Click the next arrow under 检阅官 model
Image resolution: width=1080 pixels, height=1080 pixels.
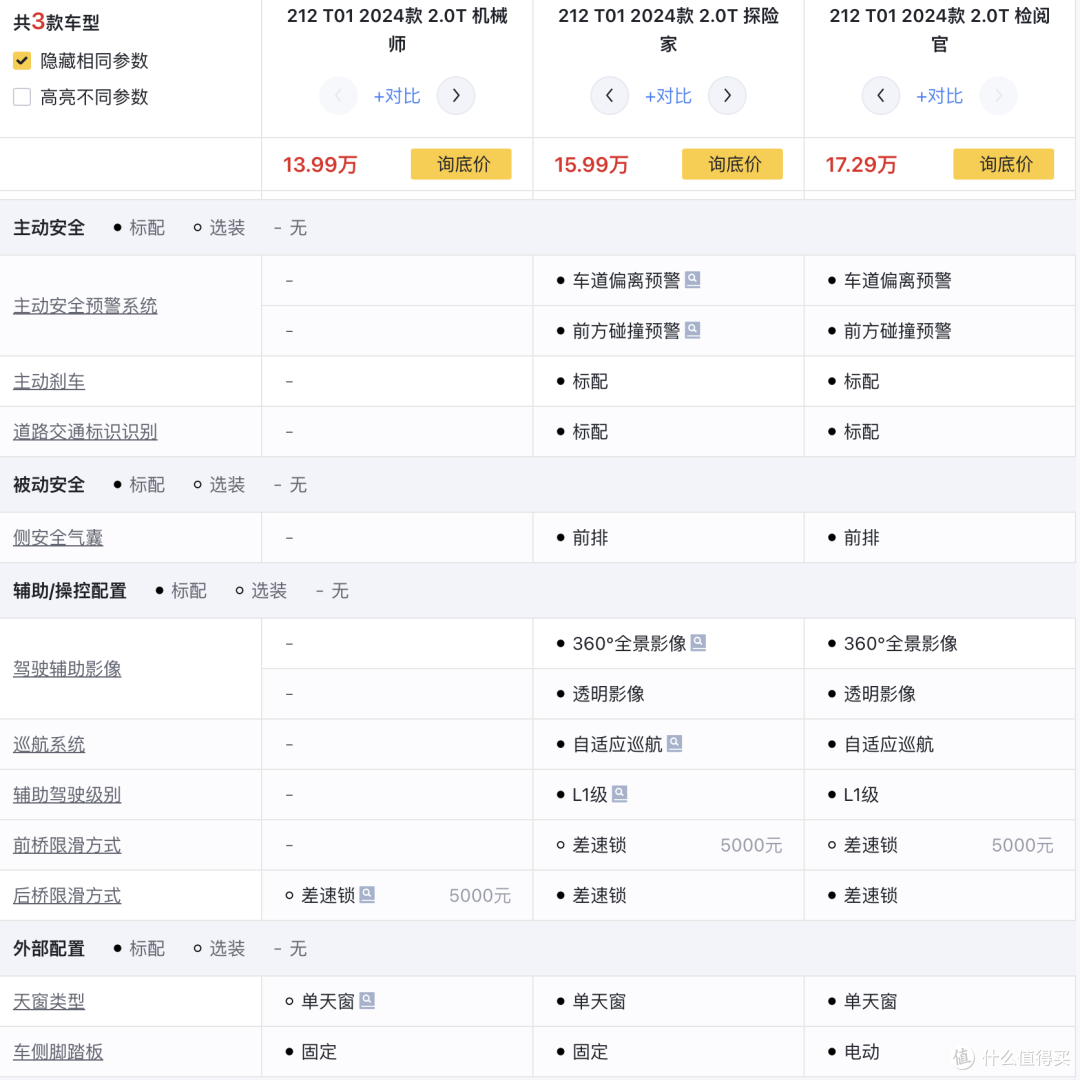coord(999,96)
